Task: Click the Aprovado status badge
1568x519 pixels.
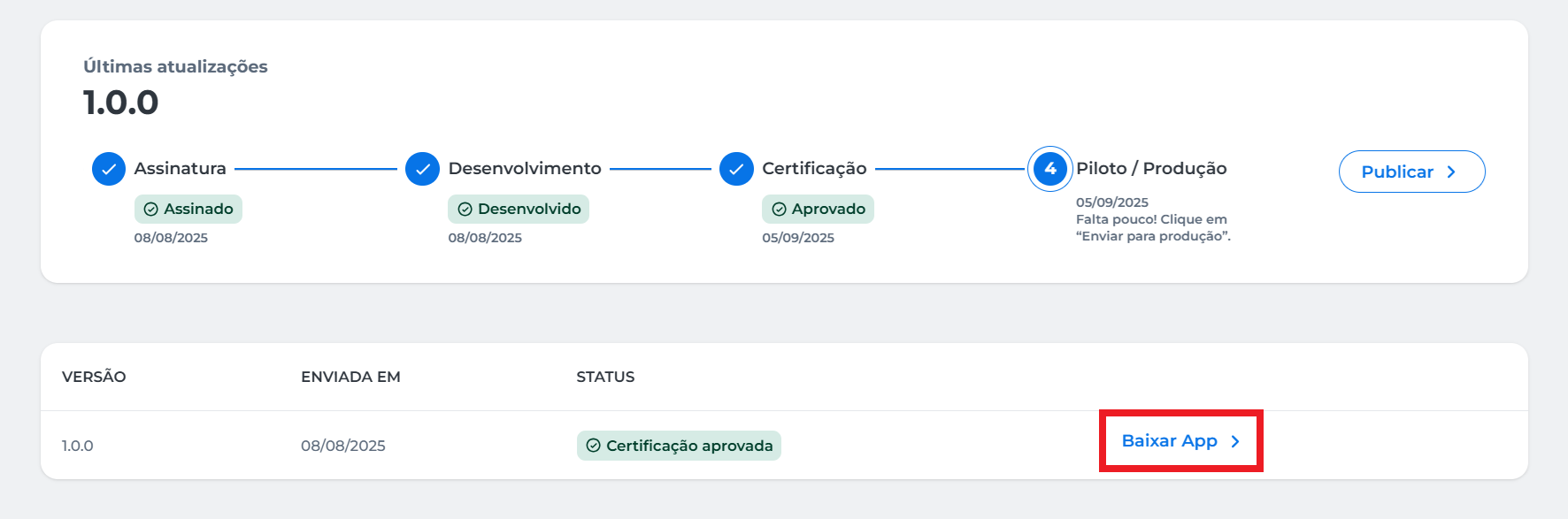Action: click(x=818, y=210)
